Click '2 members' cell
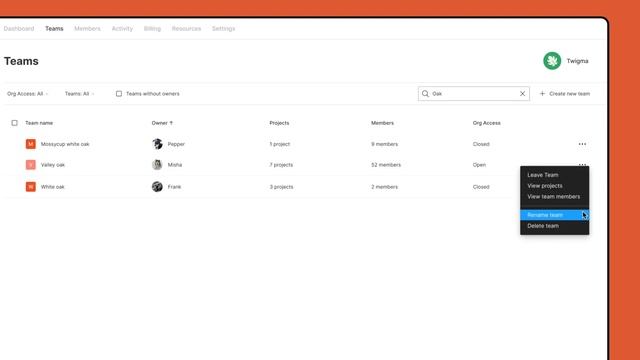Screen dimensions: 640x360 (384, 187)
